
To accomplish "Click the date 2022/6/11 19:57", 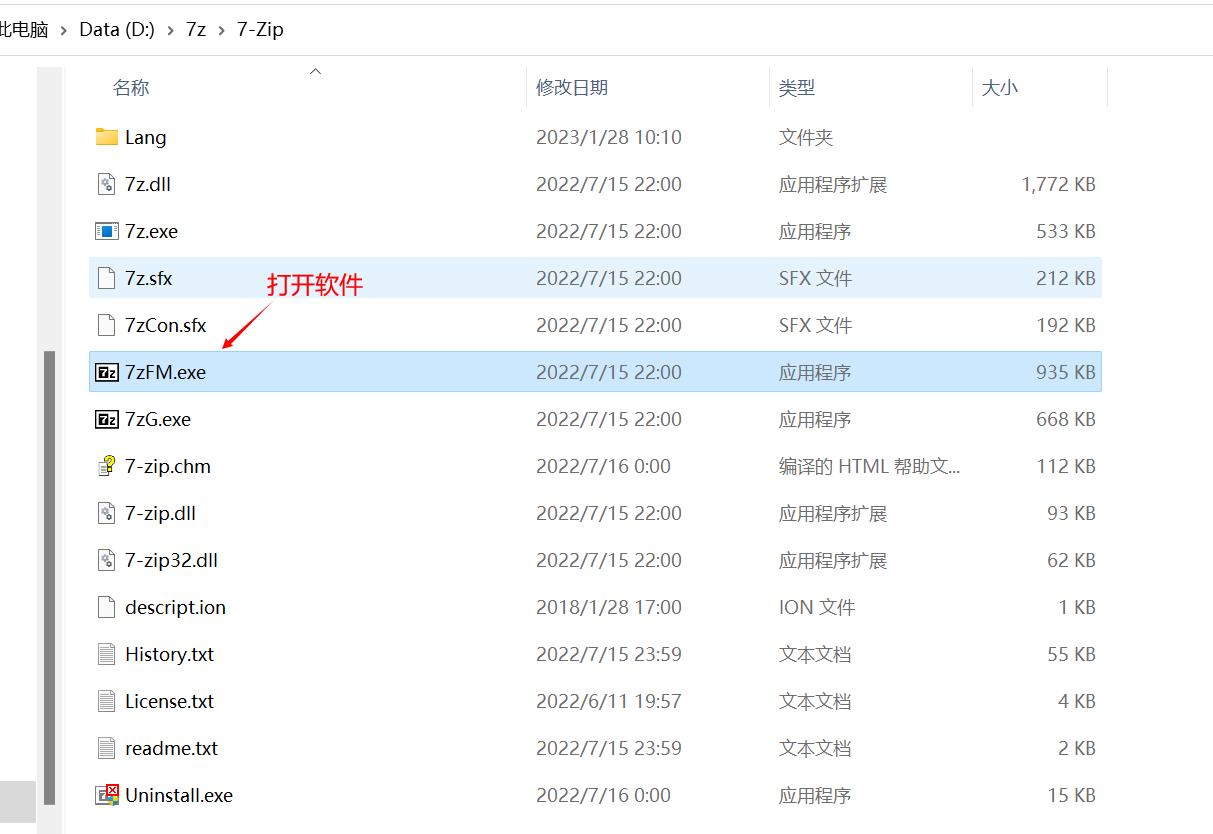I will 609,701.
